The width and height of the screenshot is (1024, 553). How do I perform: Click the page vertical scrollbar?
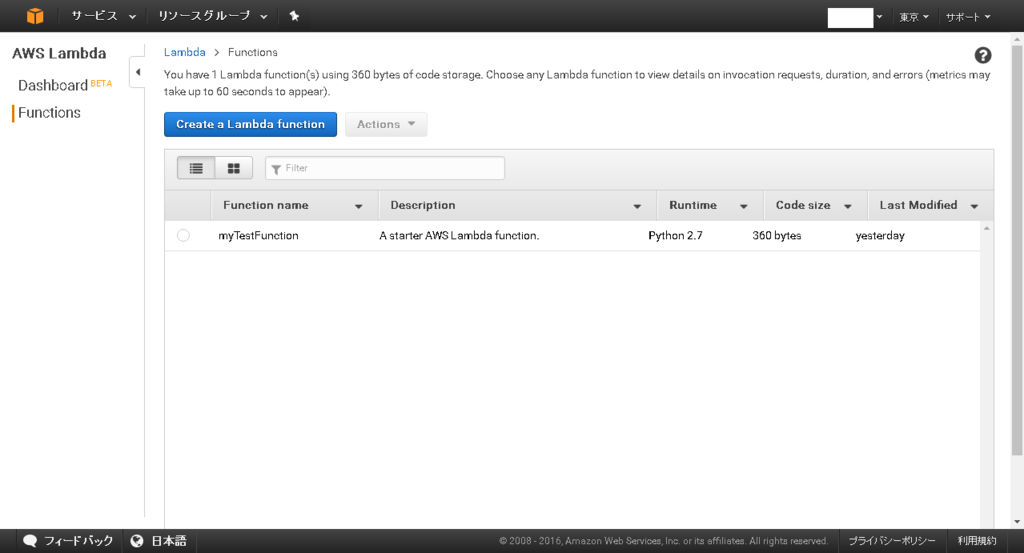pyautogui.click(x=1017, y=251)
